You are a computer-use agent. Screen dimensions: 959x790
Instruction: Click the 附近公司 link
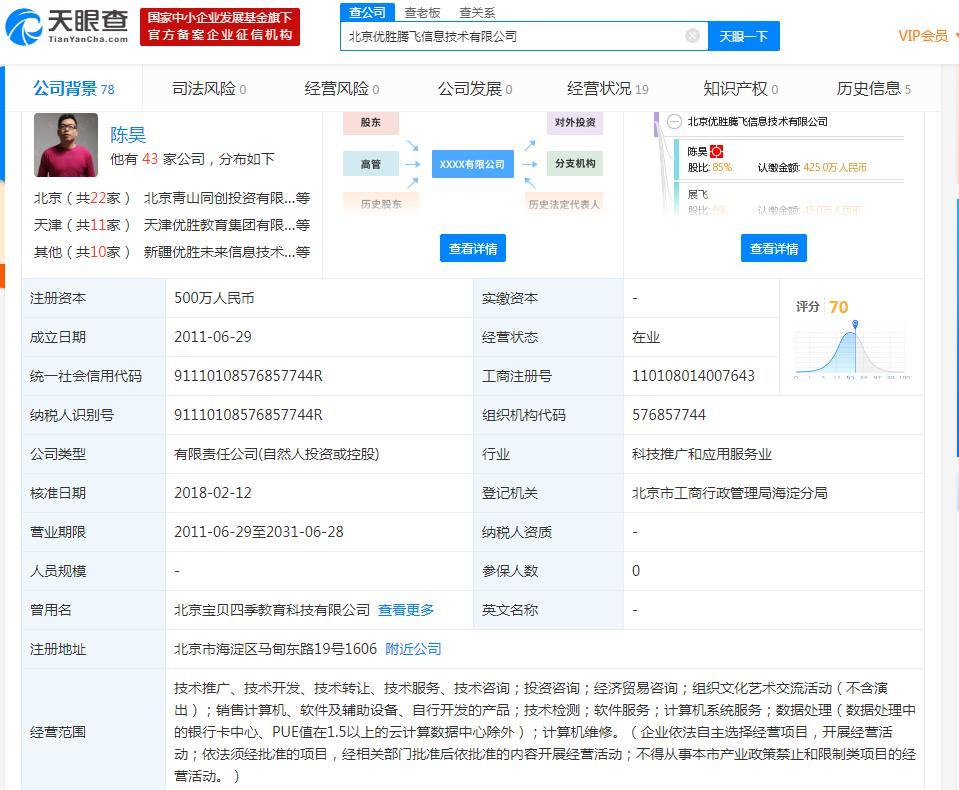[x=413, y=649]
